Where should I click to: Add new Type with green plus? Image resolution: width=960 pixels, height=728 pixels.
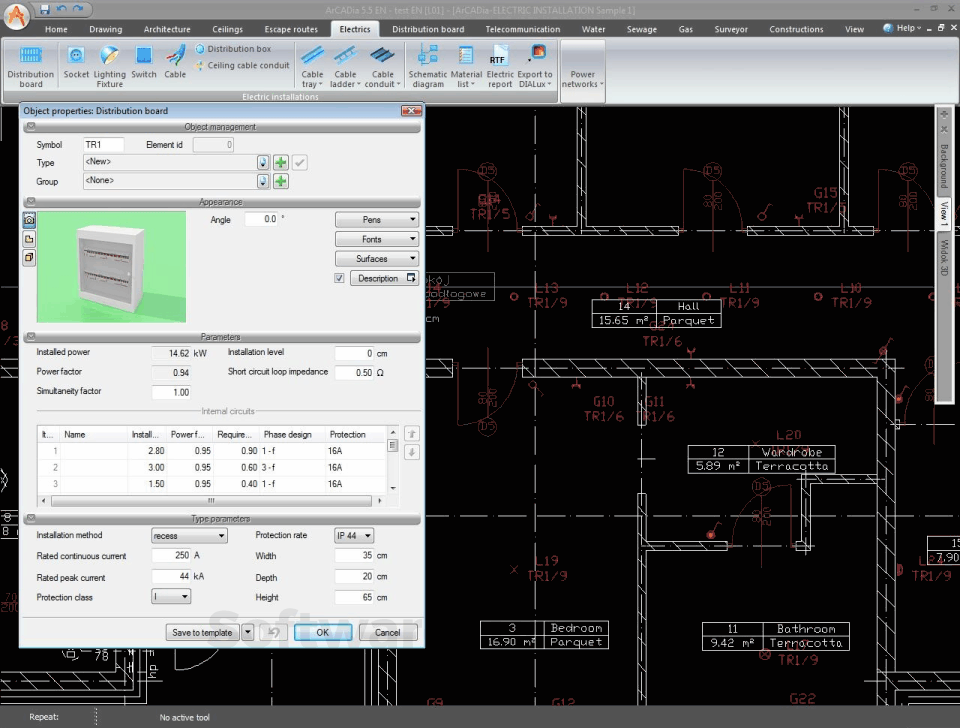tap(281, 163)
